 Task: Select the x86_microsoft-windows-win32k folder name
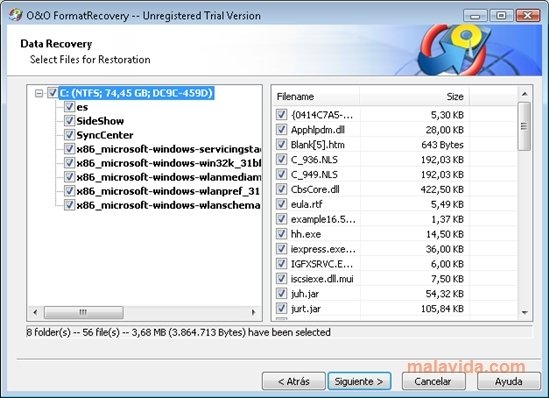tap(169, 163)
